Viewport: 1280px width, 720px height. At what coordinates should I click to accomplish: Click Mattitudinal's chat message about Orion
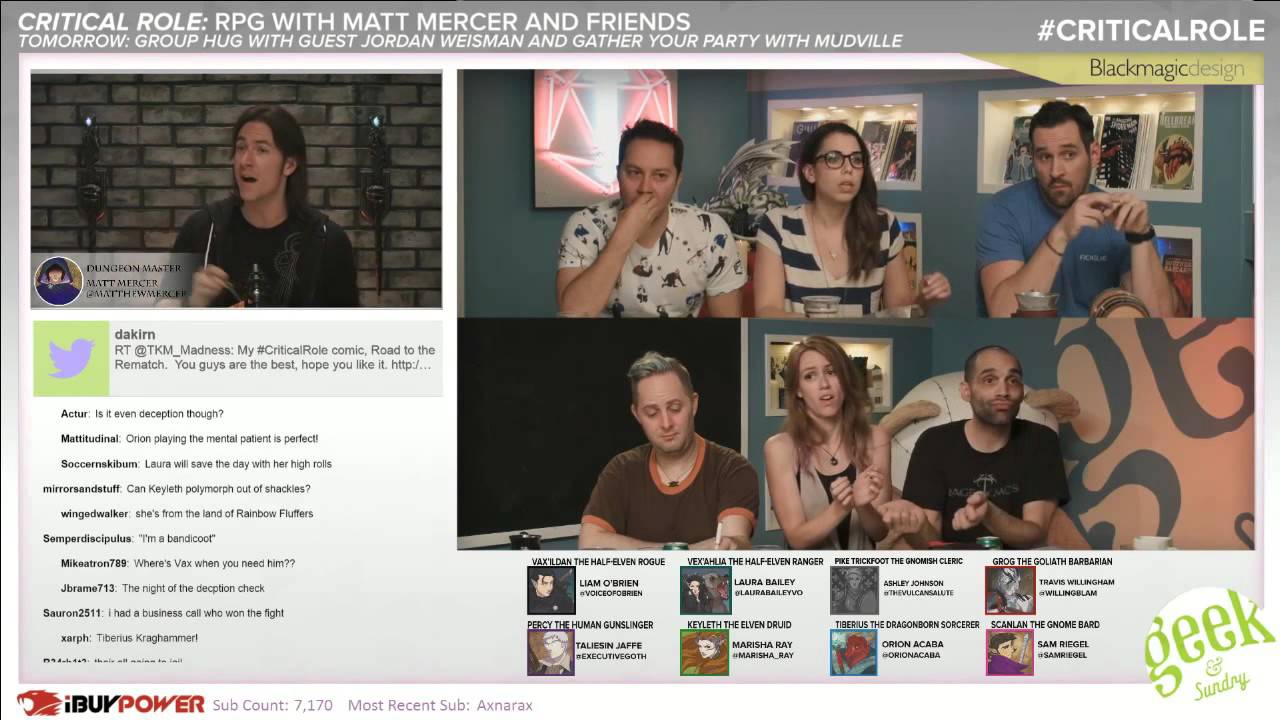189,439
